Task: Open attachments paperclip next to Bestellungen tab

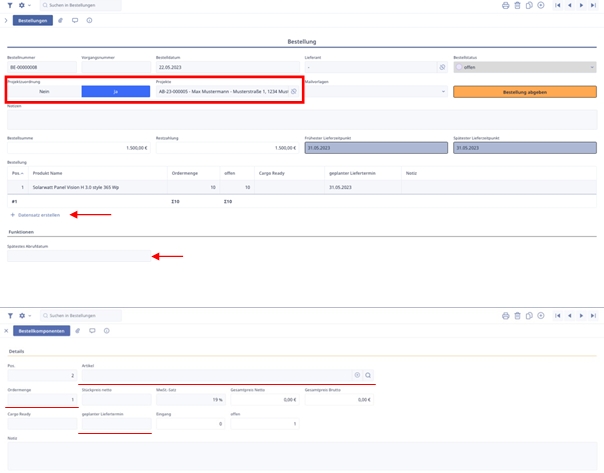Action: coord(60,20)
